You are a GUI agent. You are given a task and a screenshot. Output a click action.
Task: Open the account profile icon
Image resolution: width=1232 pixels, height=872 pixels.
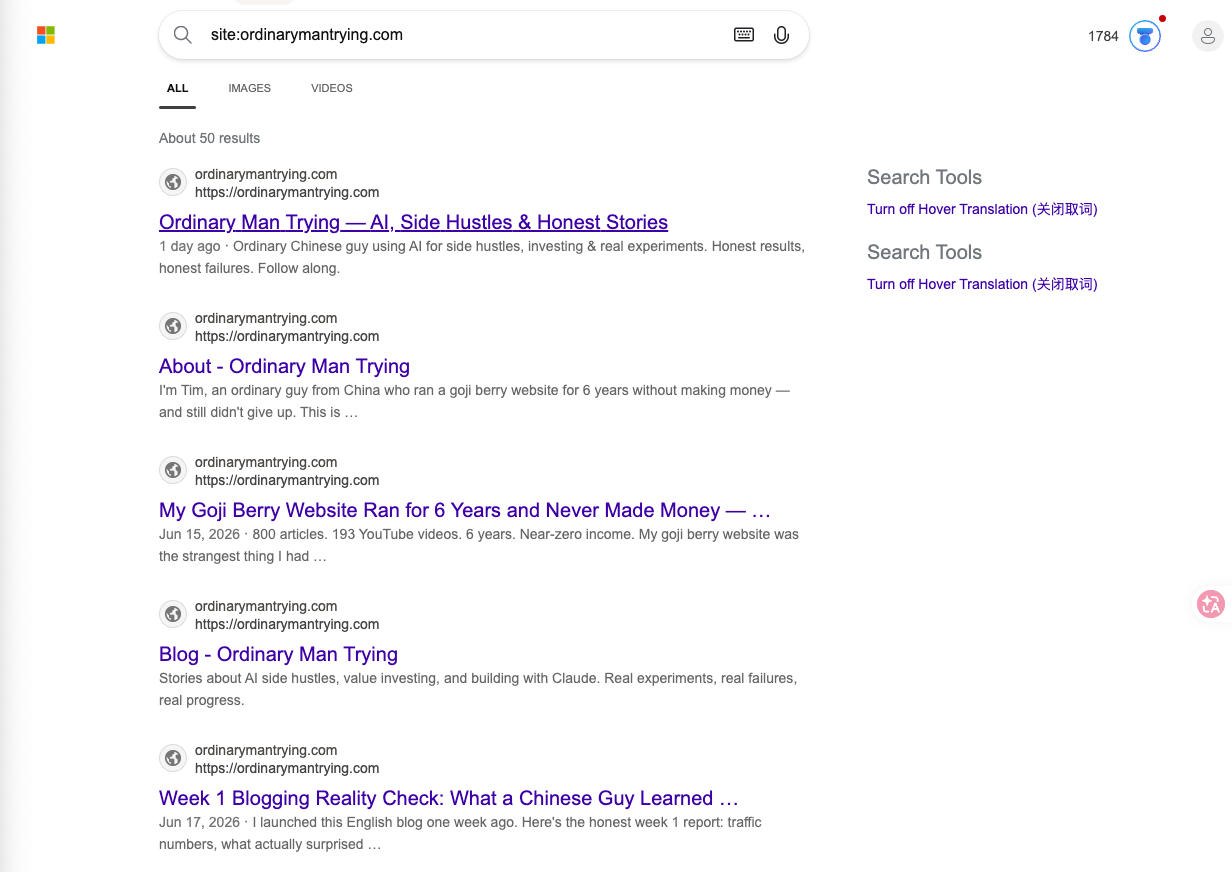(x=1208, y=37)
